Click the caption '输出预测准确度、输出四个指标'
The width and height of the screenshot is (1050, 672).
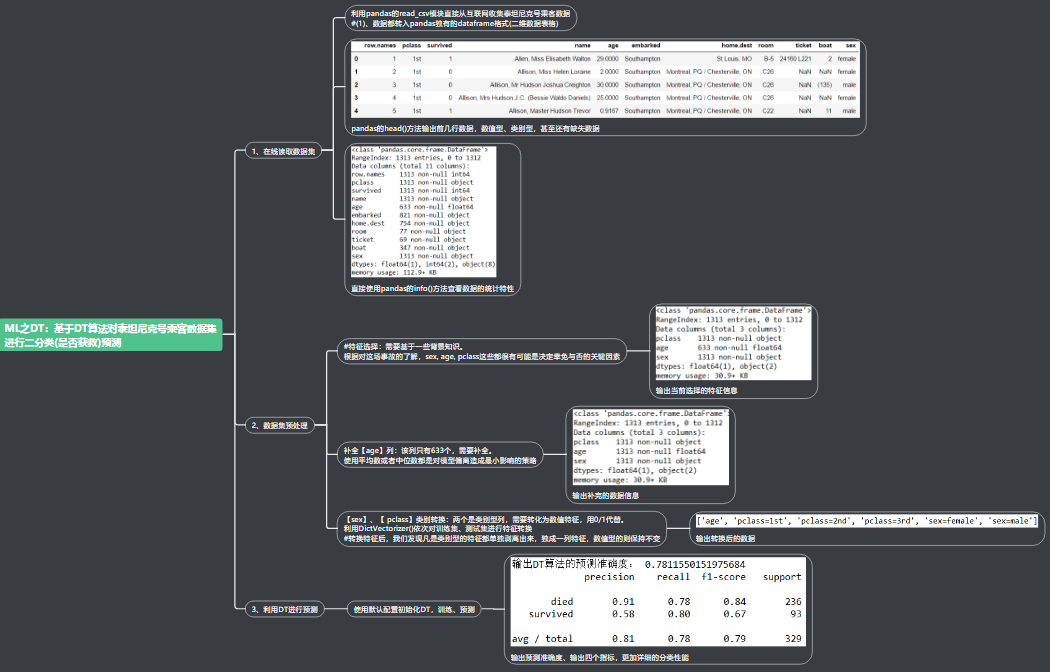[x=599, y=657]
